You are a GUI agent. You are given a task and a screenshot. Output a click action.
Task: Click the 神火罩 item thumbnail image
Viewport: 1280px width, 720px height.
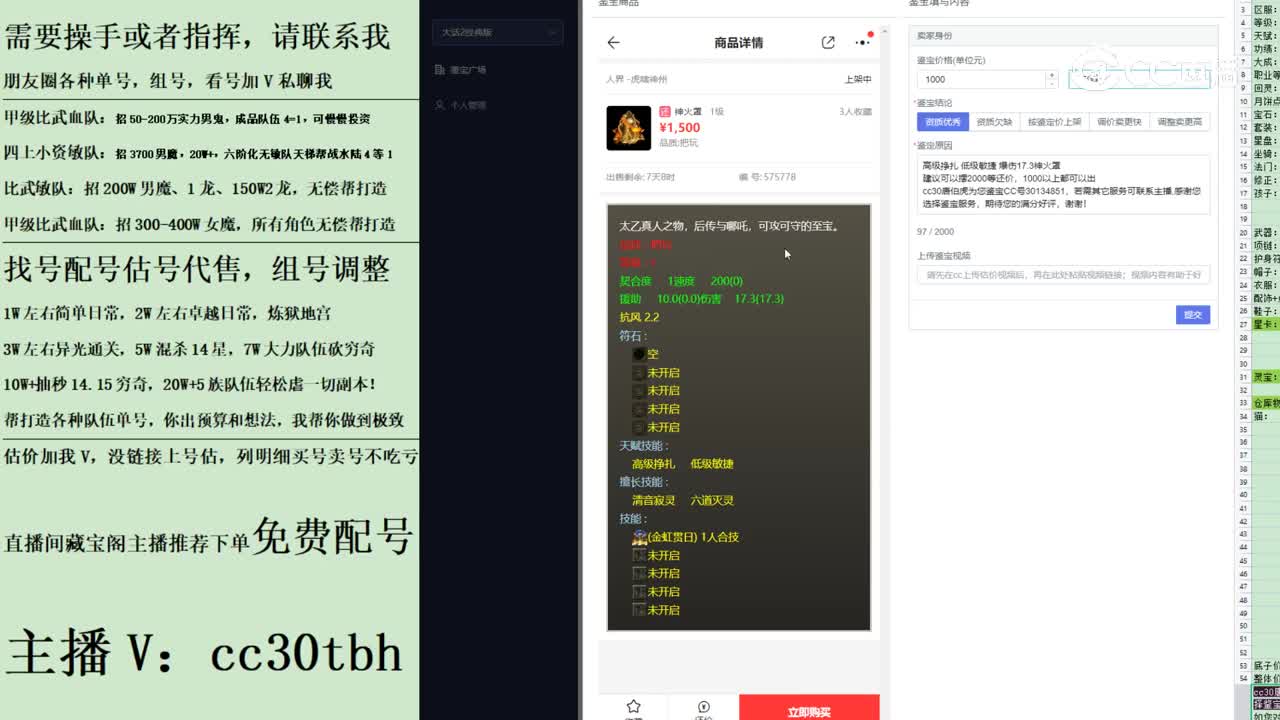628,128
